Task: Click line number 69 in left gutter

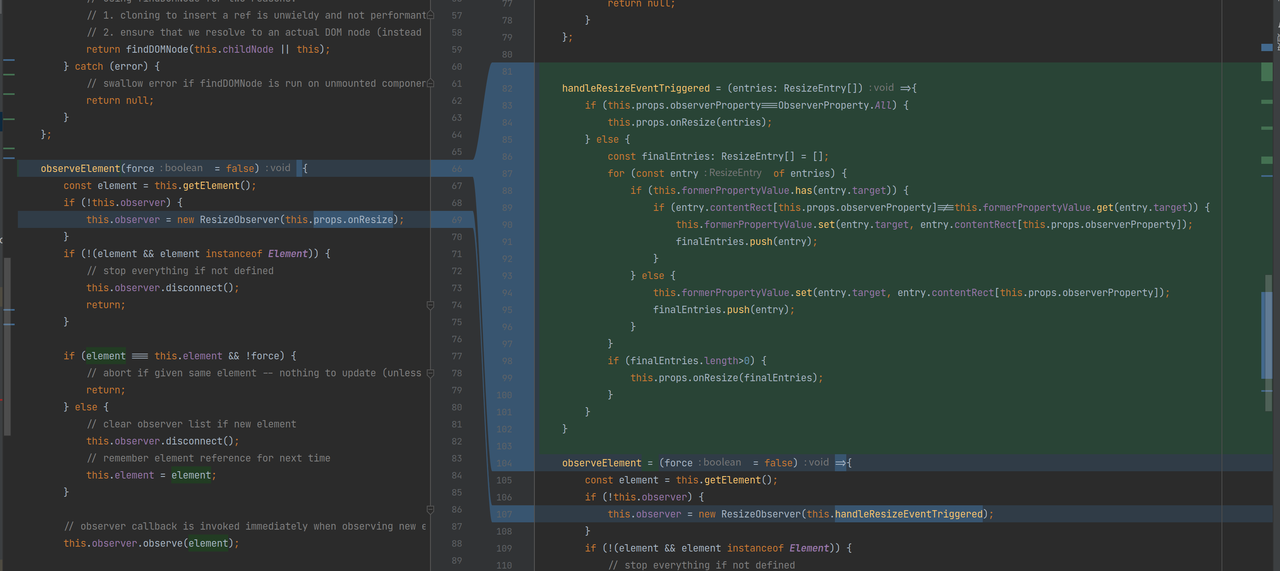Action: coord(456,219)
